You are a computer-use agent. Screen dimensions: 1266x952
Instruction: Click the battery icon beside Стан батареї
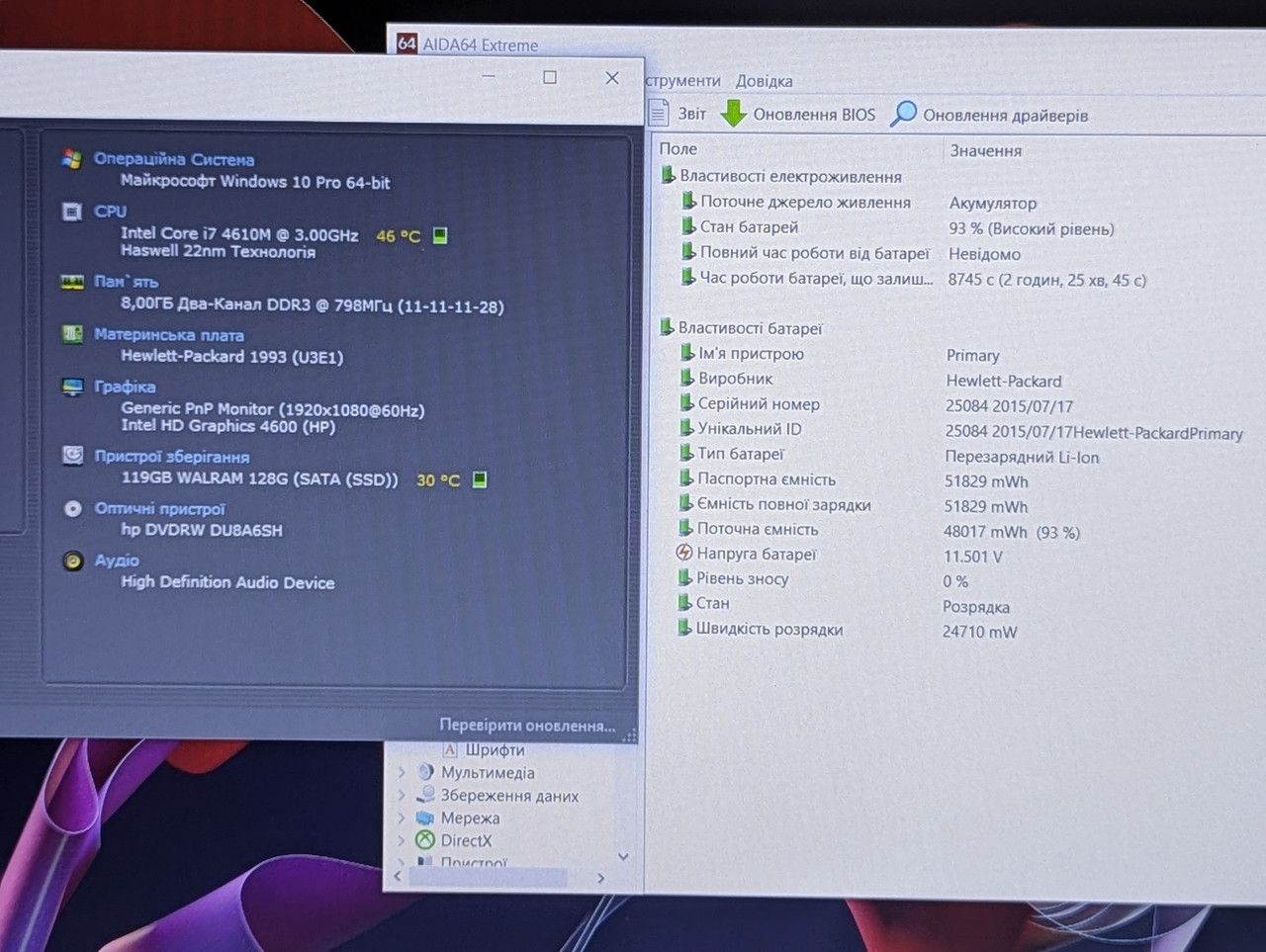[688, 226]
